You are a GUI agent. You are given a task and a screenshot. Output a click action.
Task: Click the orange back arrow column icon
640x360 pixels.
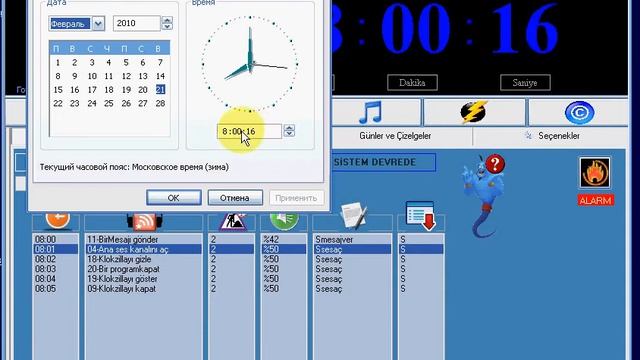[58, 220]
